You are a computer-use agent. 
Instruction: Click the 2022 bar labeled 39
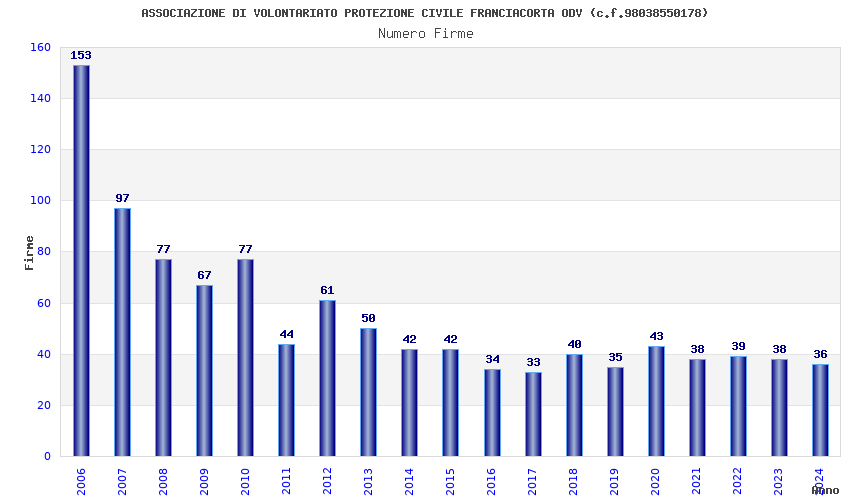738,406
